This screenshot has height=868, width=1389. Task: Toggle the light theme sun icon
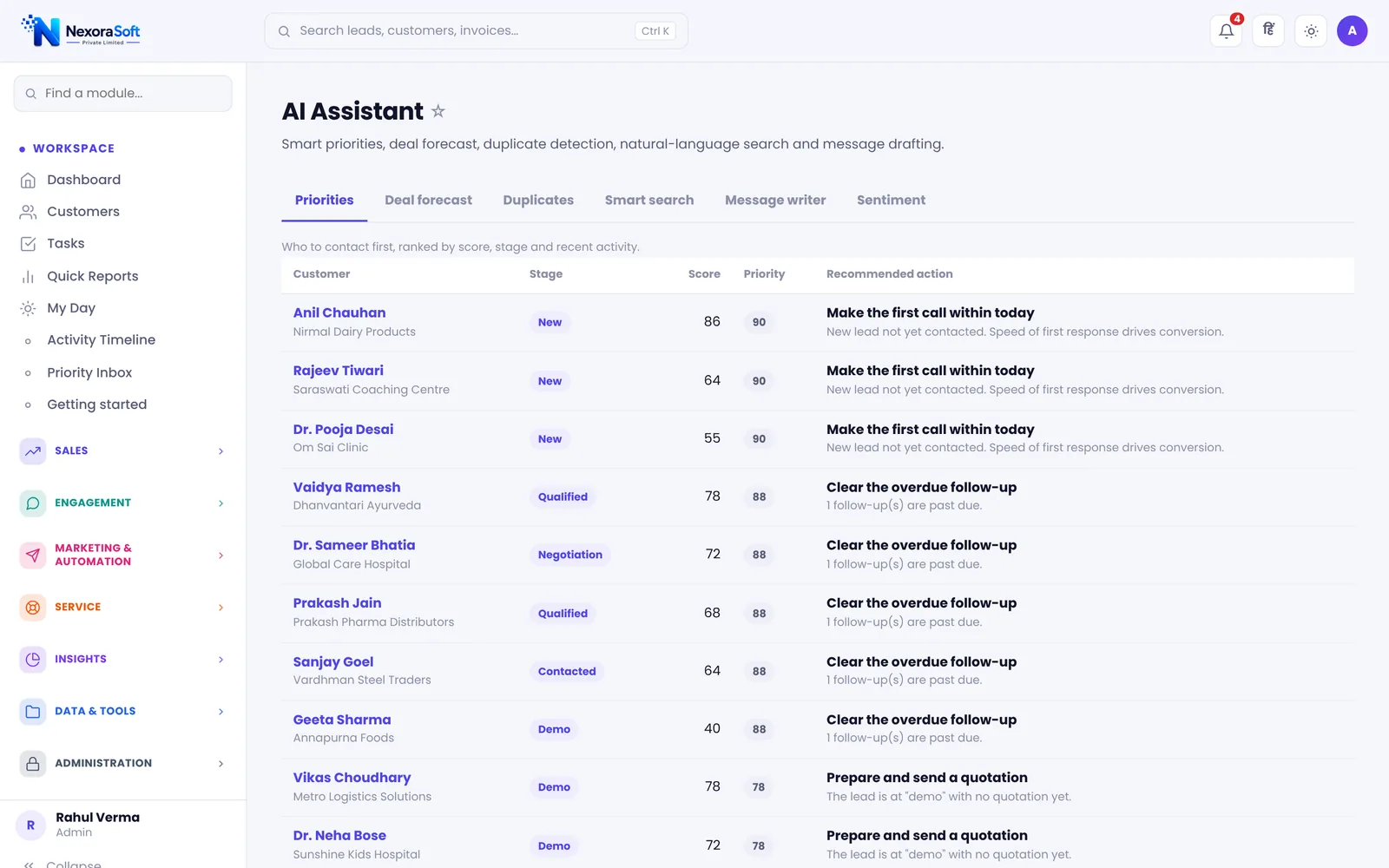tap(1311, 31)
